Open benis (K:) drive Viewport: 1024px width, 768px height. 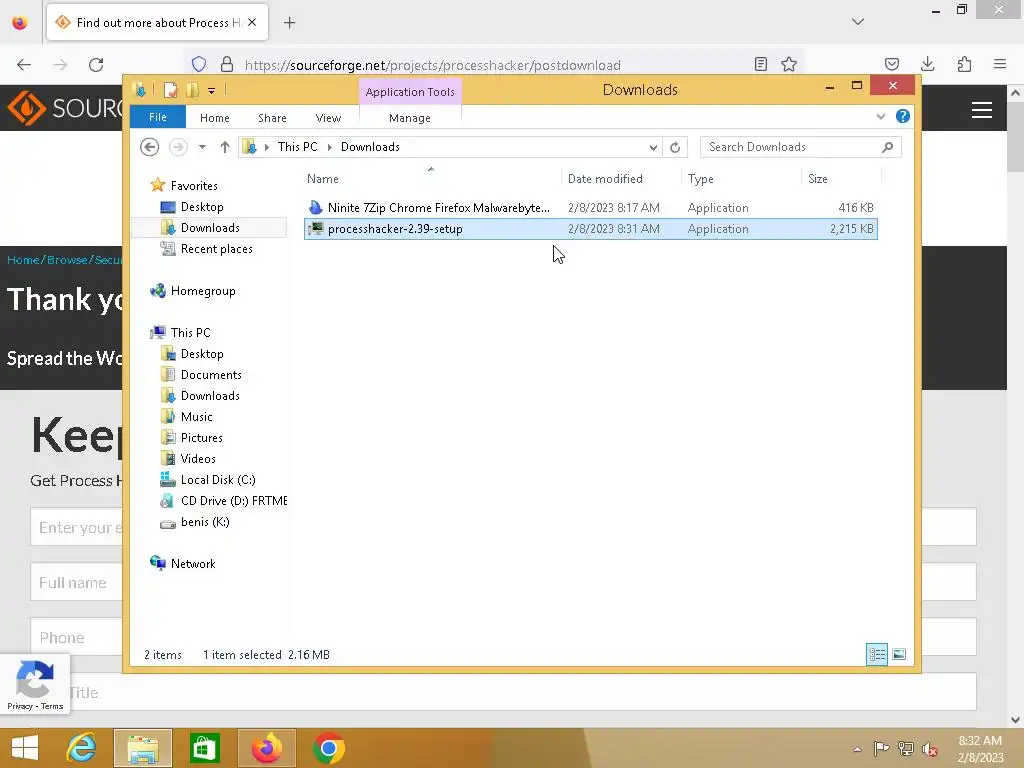204,522
